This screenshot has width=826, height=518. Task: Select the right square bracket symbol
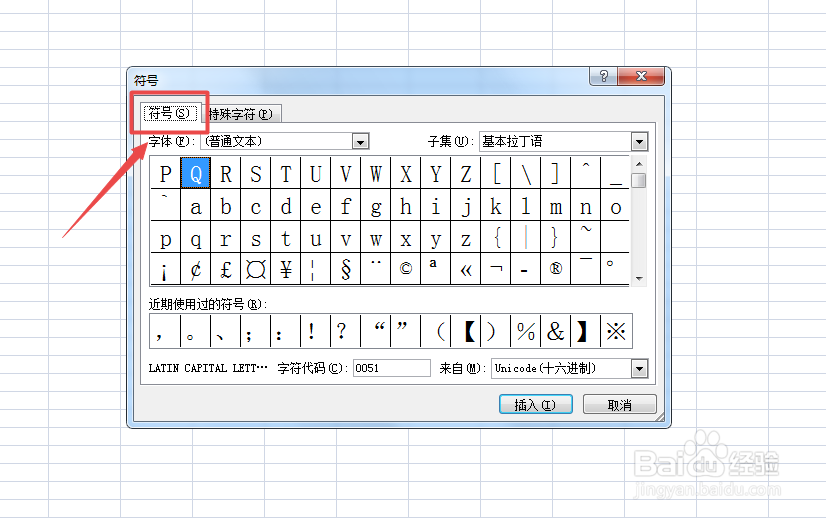556,173
